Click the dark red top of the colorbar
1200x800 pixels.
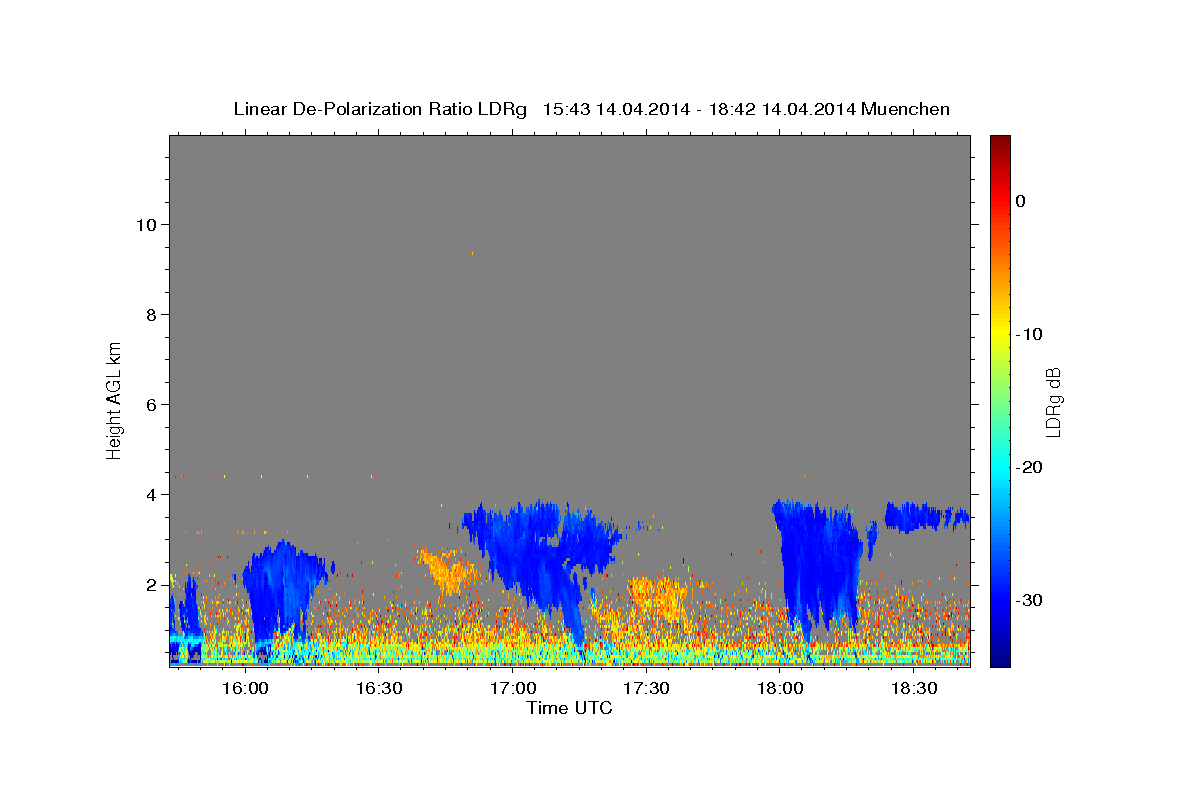click(1000, 142)
